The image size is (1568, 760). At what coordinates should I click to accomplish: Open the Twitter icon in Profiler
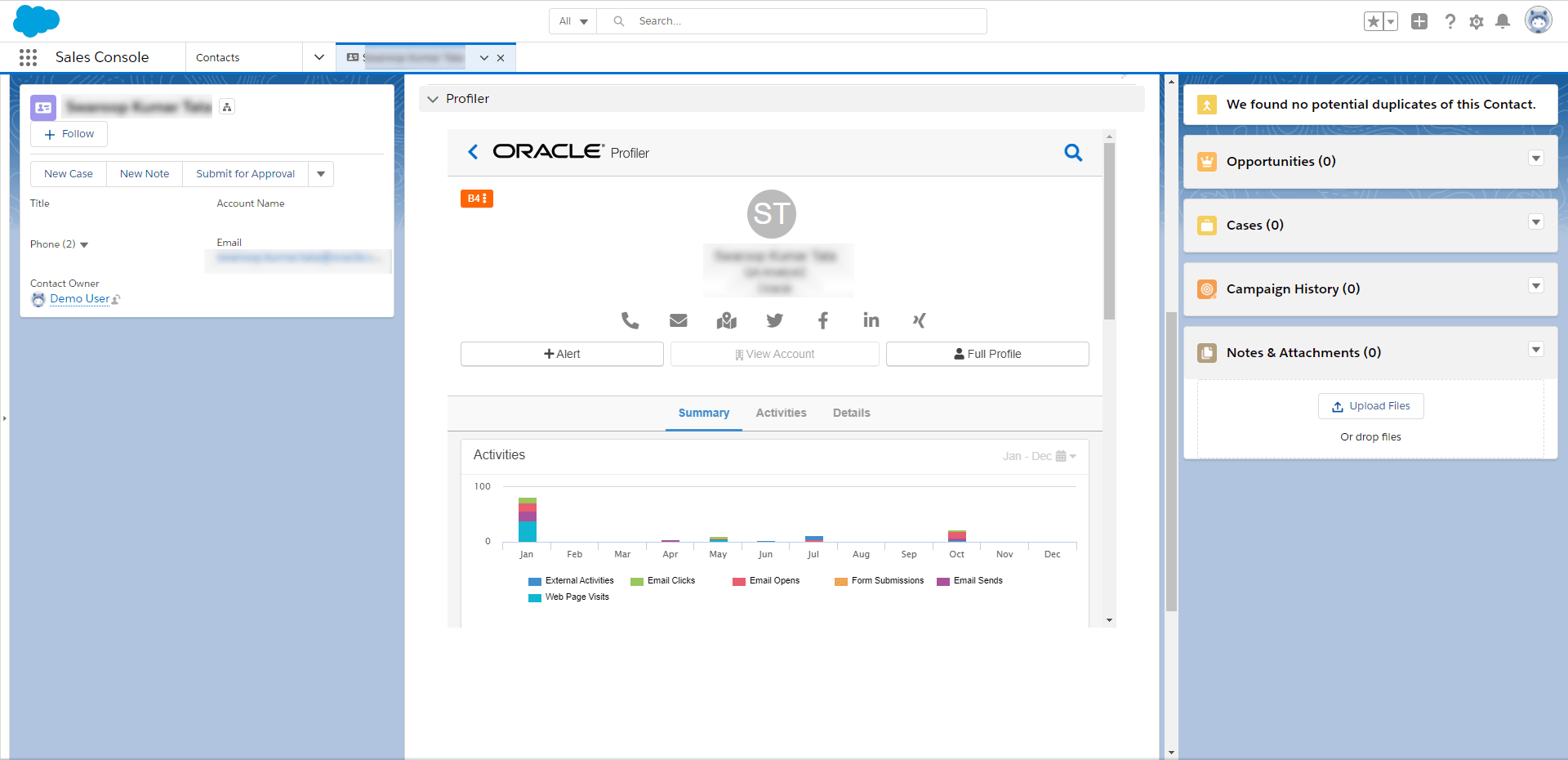pos(775,320)
